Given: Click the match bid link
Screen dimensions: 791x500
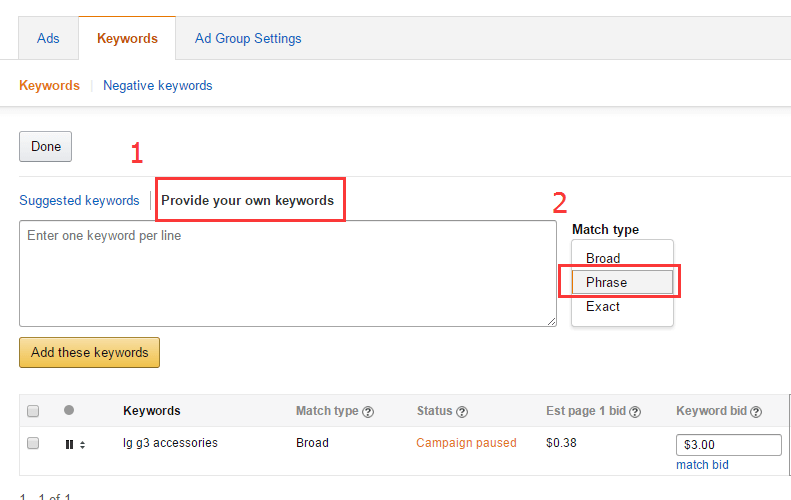Looking at the screenshot, I should click(x=702, y=465).
